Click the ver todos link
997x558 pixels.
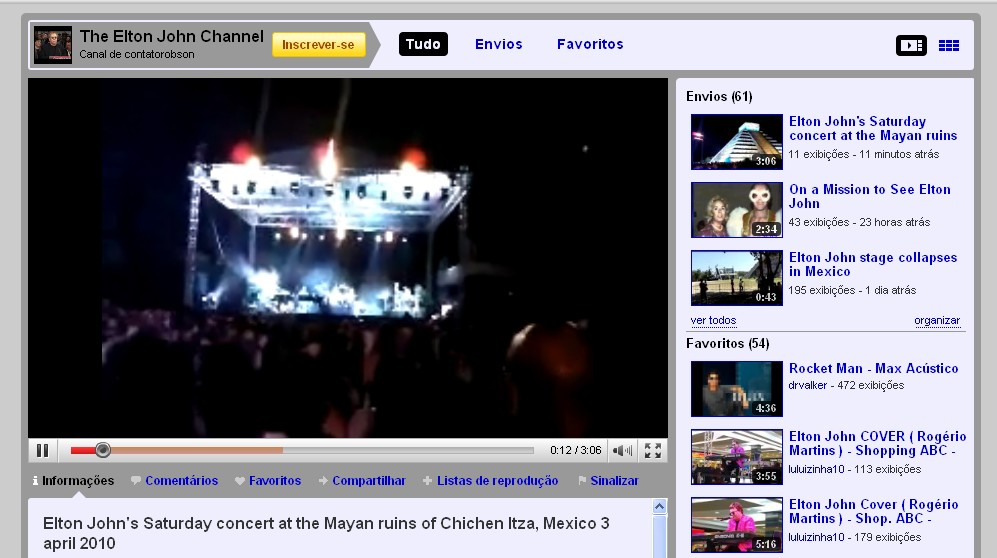click(x=713, y=320)
